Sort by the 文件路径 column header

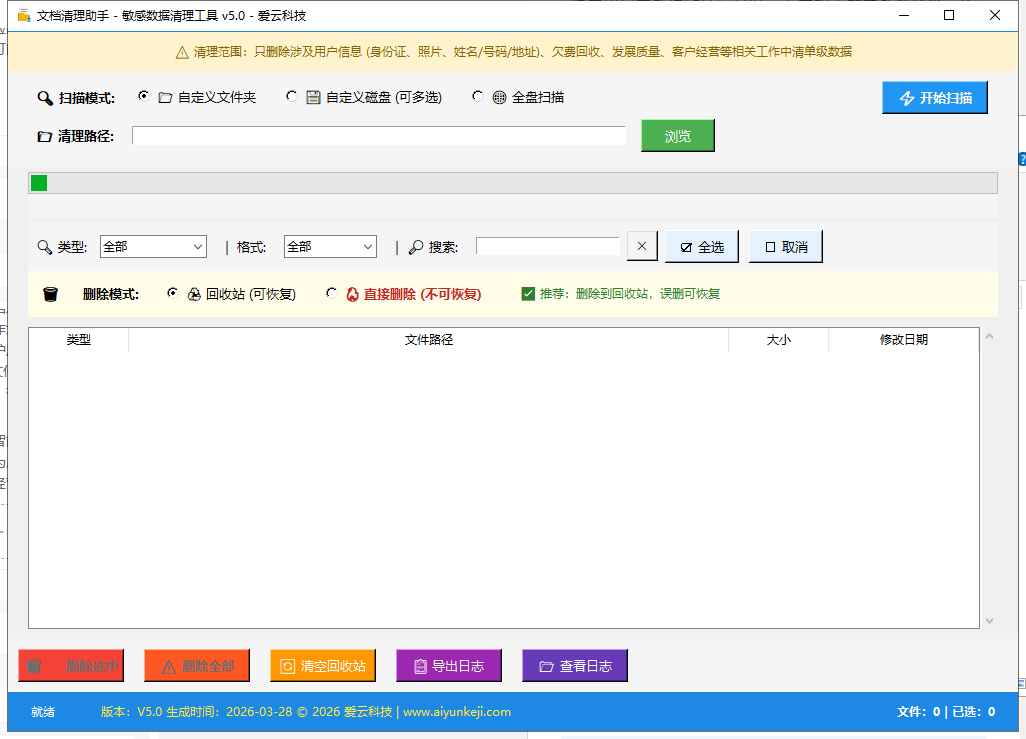[x=429, y=340]
